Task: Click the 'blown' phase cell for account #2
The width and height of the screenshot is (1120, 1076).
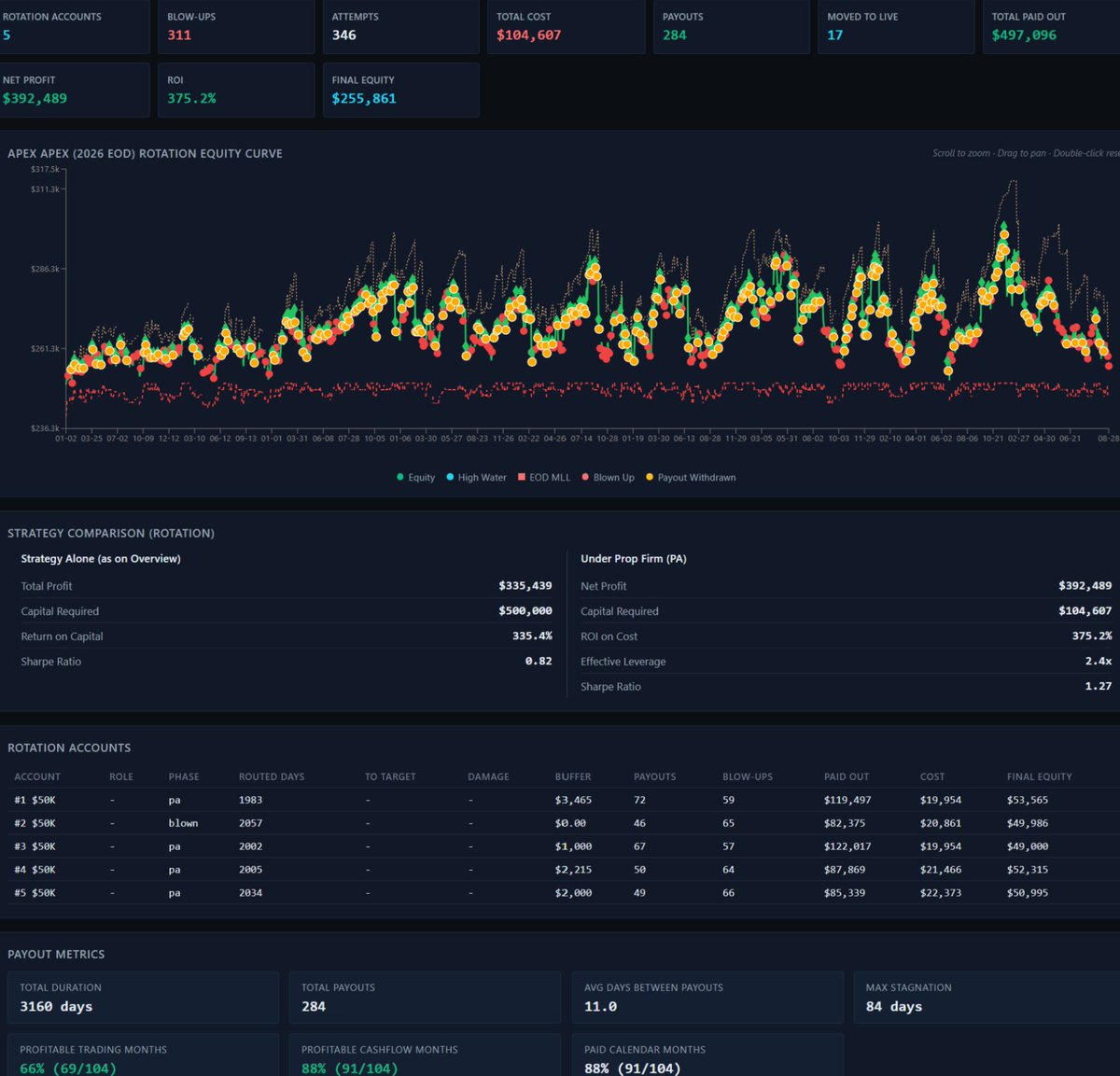Action: pyautogui.click(x=183, y=823)
